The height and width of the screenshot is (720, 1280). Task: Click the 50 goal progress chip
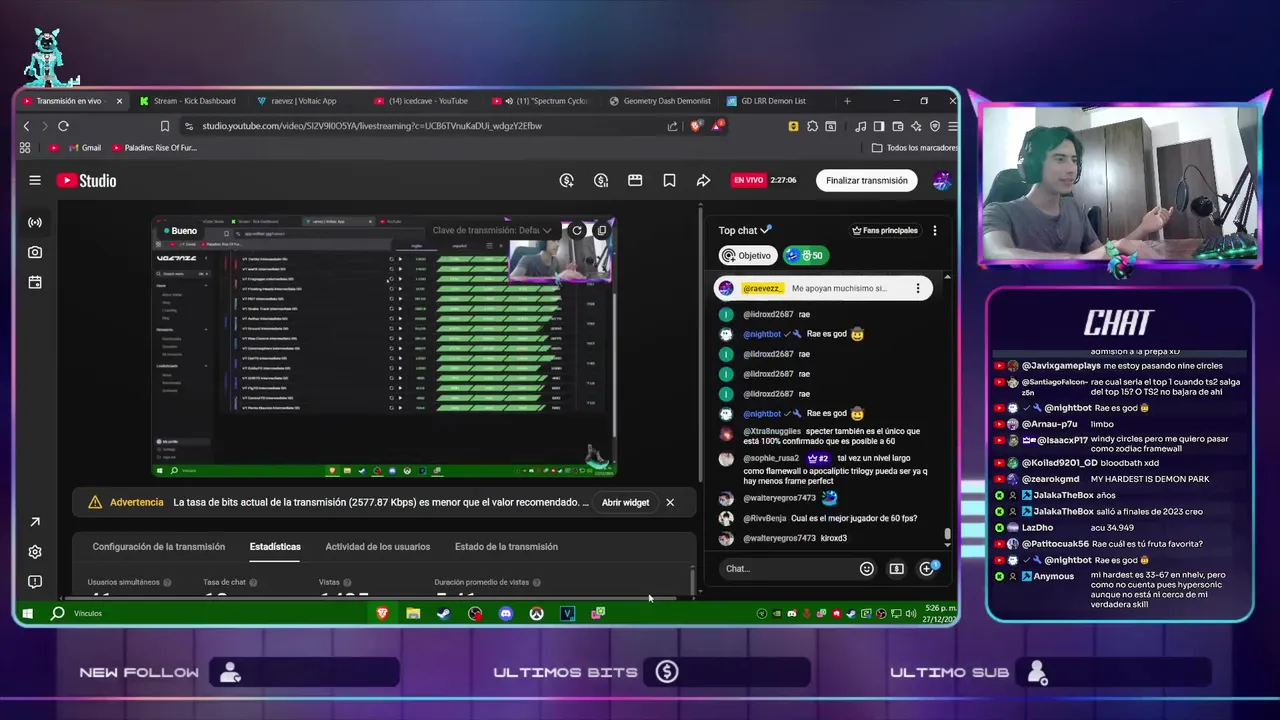(805, 255)
